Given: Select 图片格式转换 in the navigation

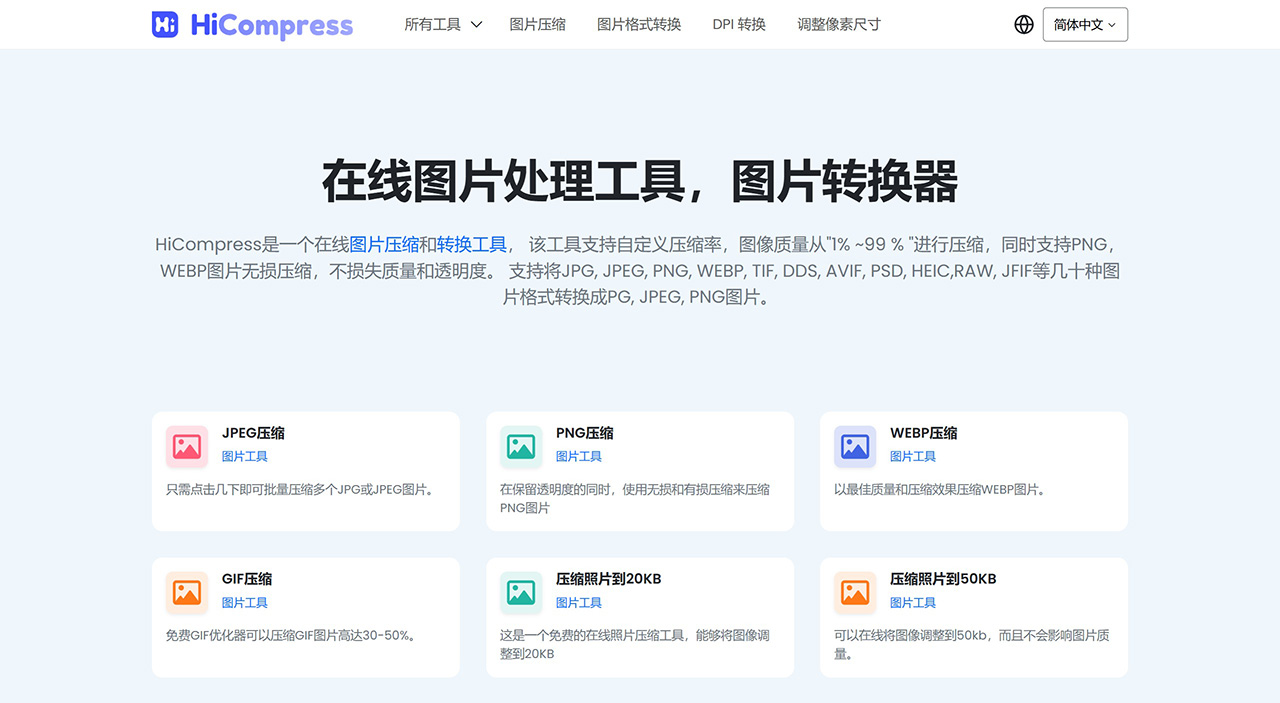Looking at the screenshot, I should [x=638, y=24].
